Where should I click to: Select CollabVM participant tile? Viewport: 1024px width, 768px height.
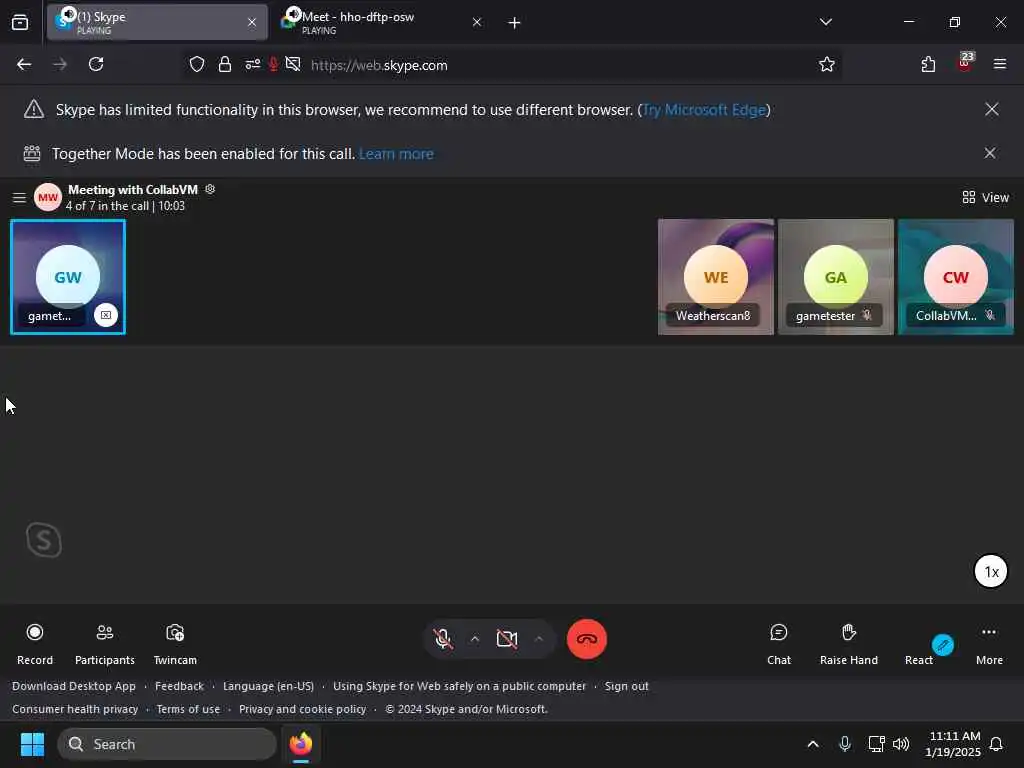tap(956, 277)
